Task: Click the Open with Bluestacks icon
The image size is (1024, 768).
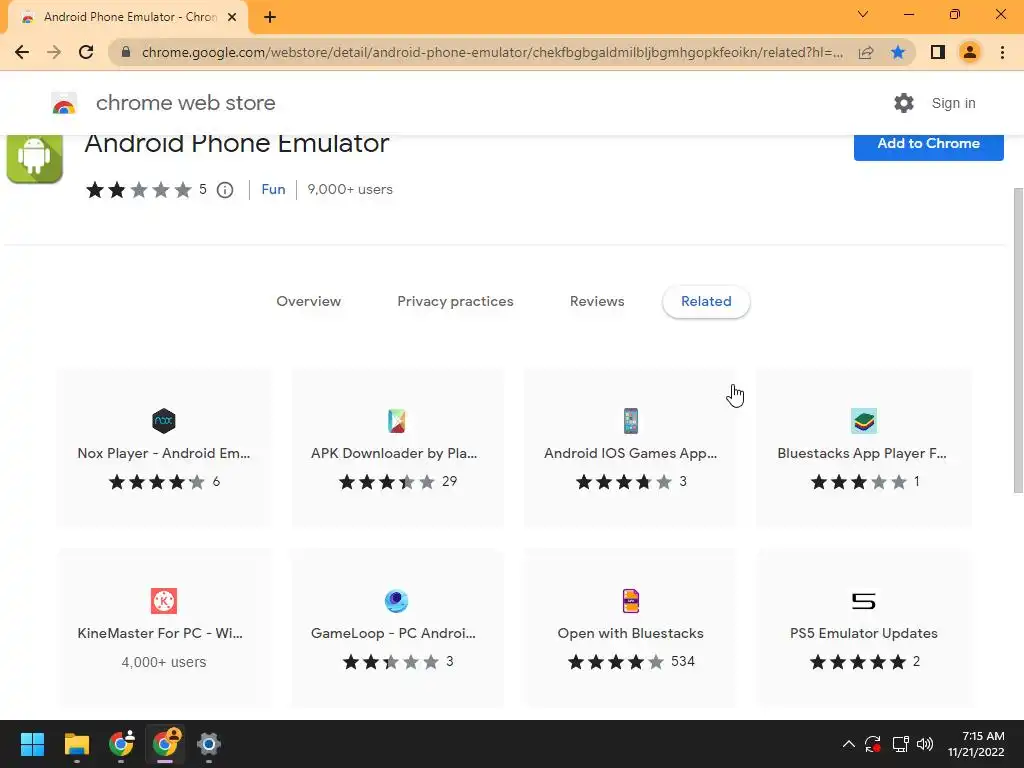Action: point(630,601)
